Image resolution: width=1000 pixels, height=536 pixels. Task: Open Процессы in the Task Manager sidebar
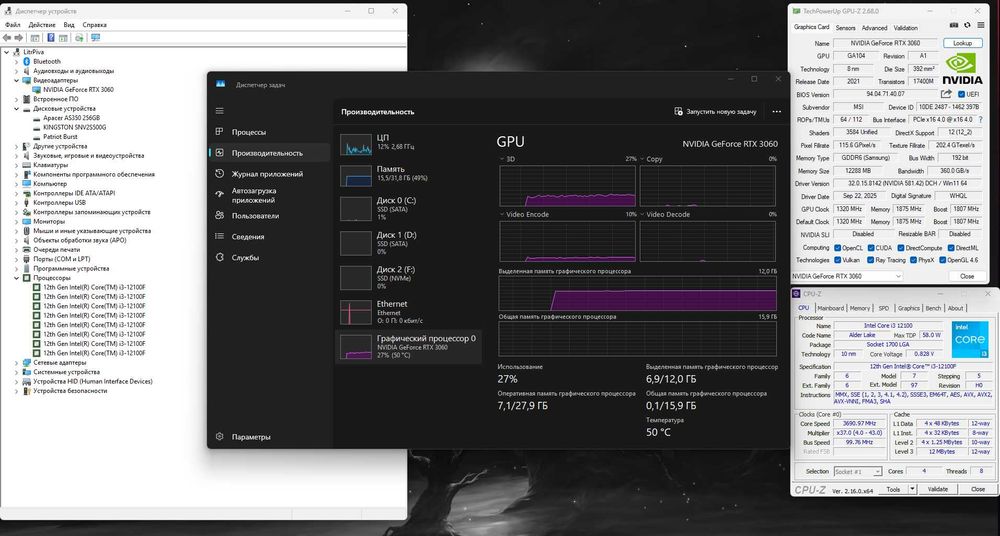pyautogui.click(x=268, y=132)
